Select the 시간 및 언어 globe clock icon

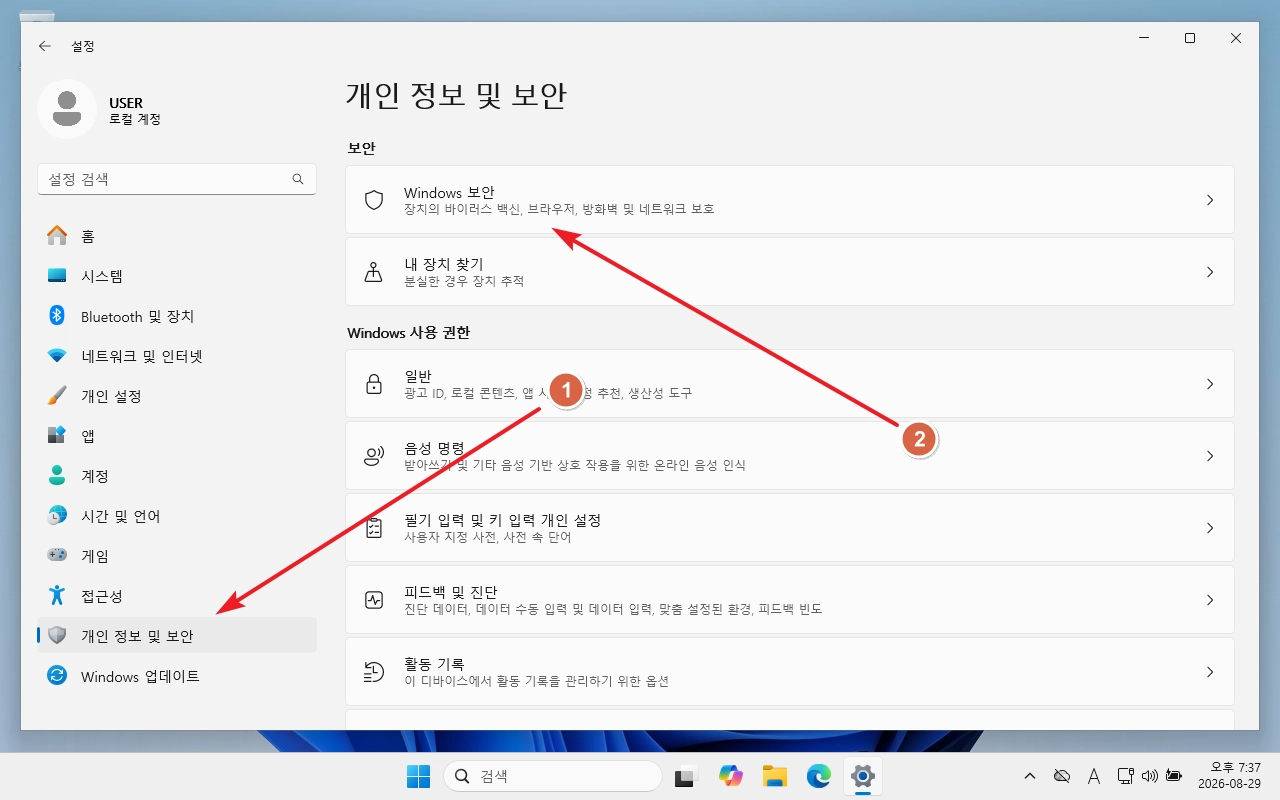[57, 516]
